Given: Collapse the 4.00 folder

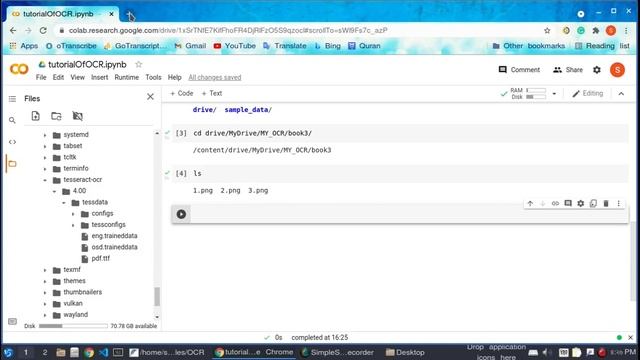Looking at the screenshot, I should click(x=54, y=191).
